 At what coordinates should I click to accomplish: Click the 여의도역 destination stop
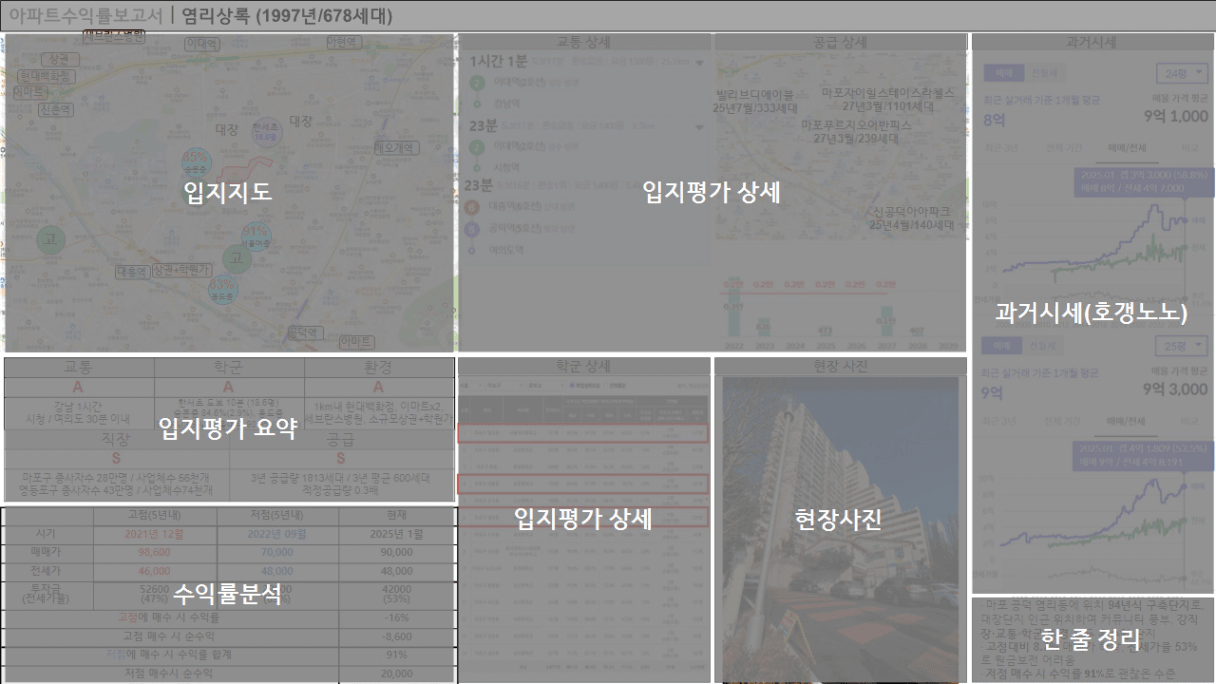pyautogui.click(x=508, y=251)
